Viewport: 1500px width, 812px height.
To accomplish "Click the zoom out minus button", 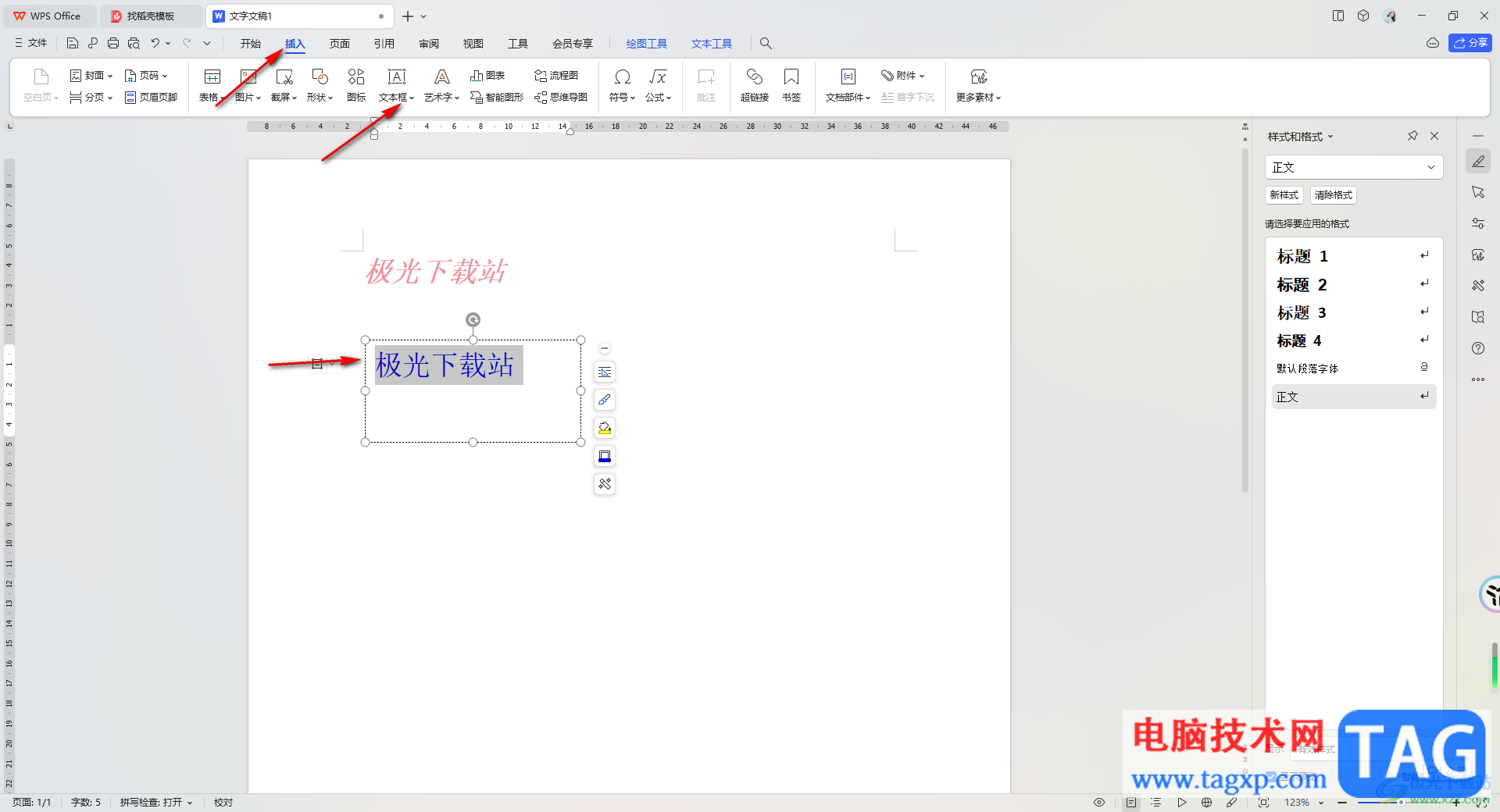I will point(1342,803).
